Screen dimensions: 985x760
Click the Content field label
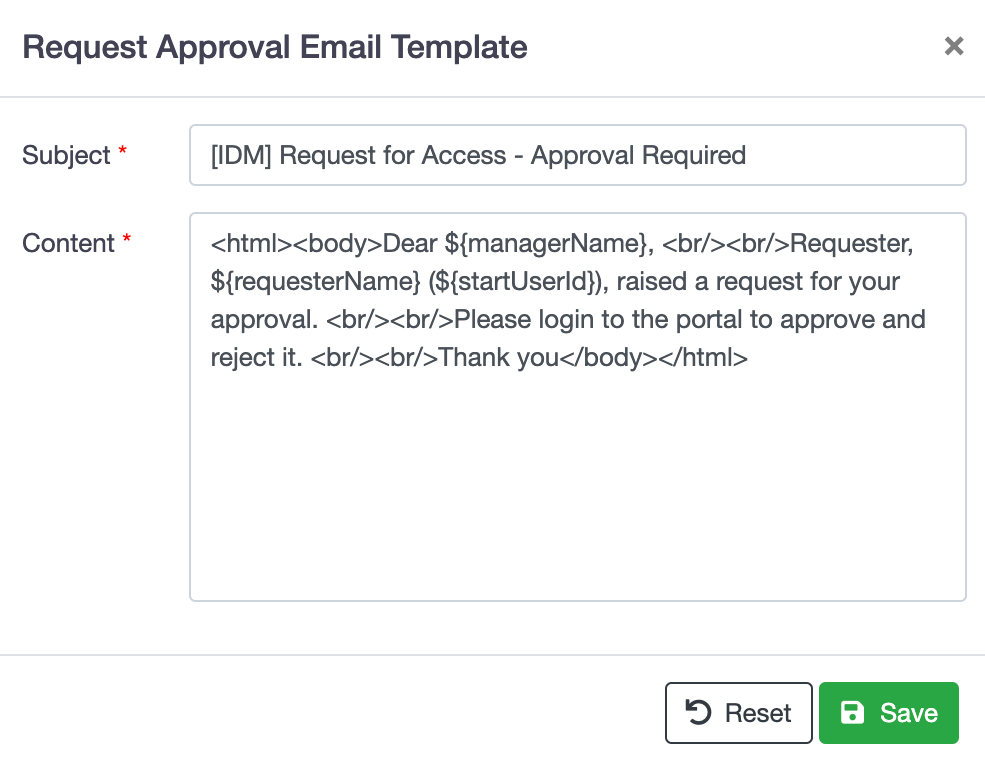coord(68,243)
